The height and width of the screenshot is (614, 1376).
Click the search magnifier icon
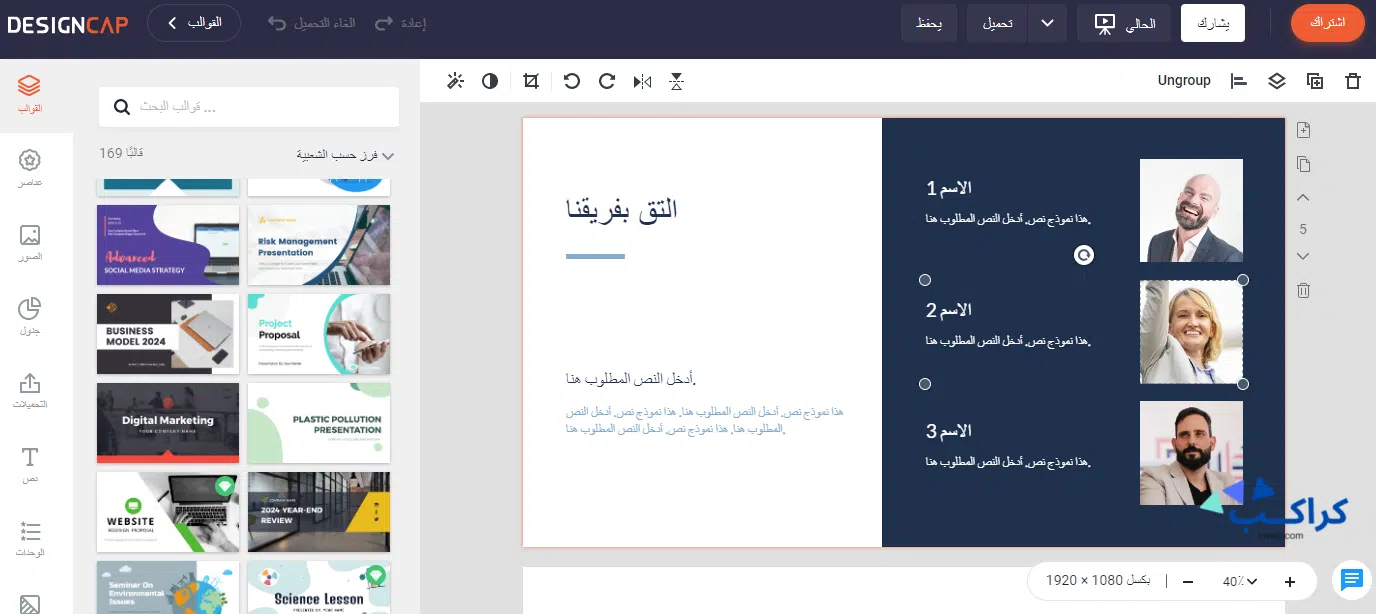[122, 106]
